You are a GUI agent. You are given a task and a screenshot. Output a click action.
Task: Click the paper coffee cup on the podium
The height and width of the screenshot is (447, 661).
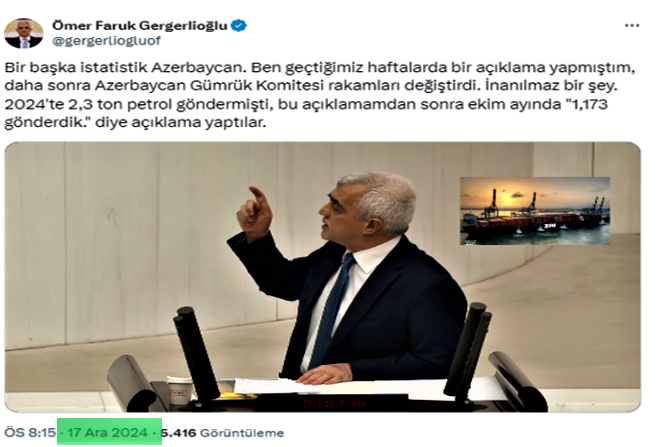pos(180,390)
